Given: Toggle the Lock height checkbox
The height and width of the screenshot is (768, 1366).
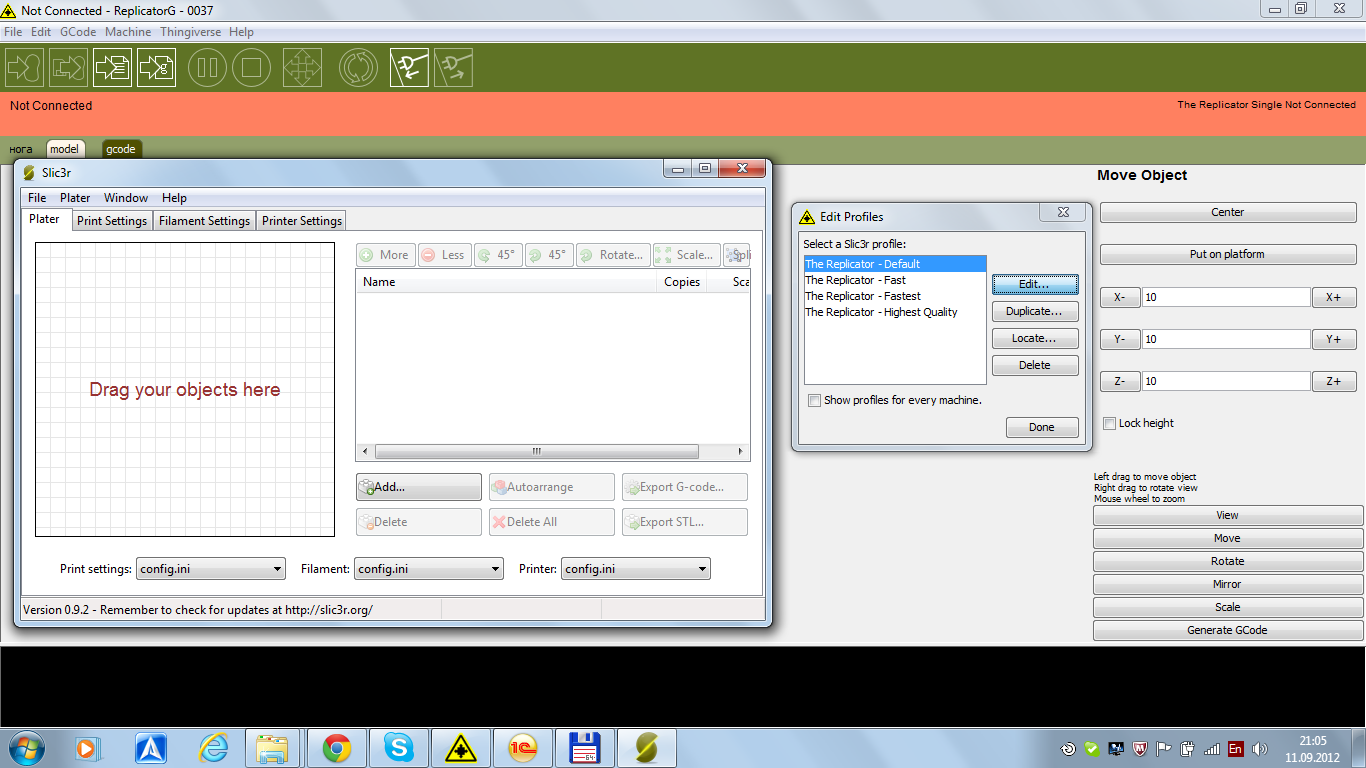Looking at the screenshot, I should 1109,423.
